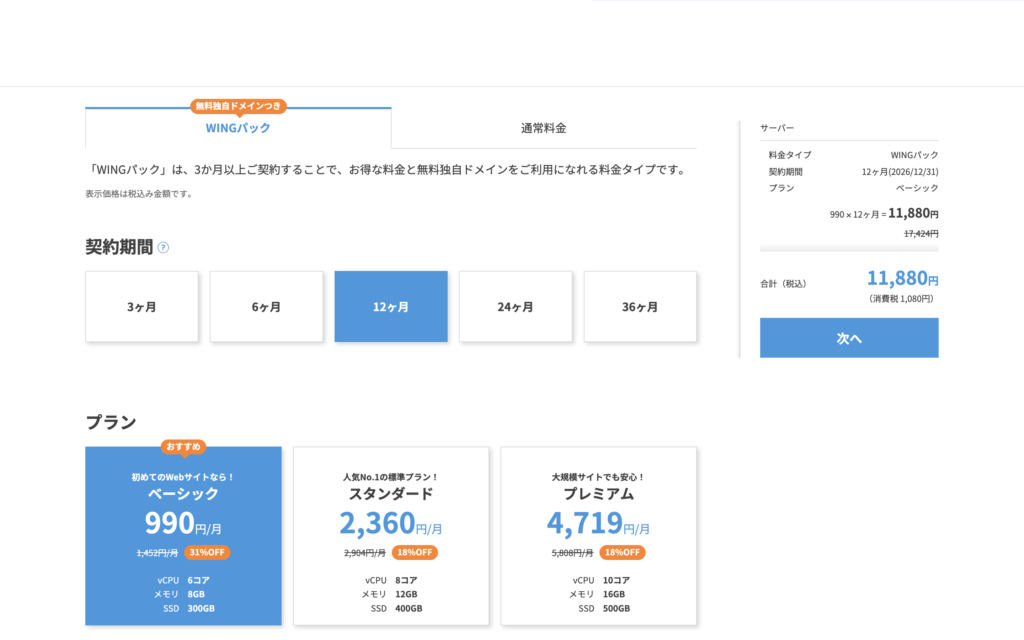Select the highlighted 12ヶ月 period option
The height and width of the screenshot is (640, 1024).
click(391, 307)
